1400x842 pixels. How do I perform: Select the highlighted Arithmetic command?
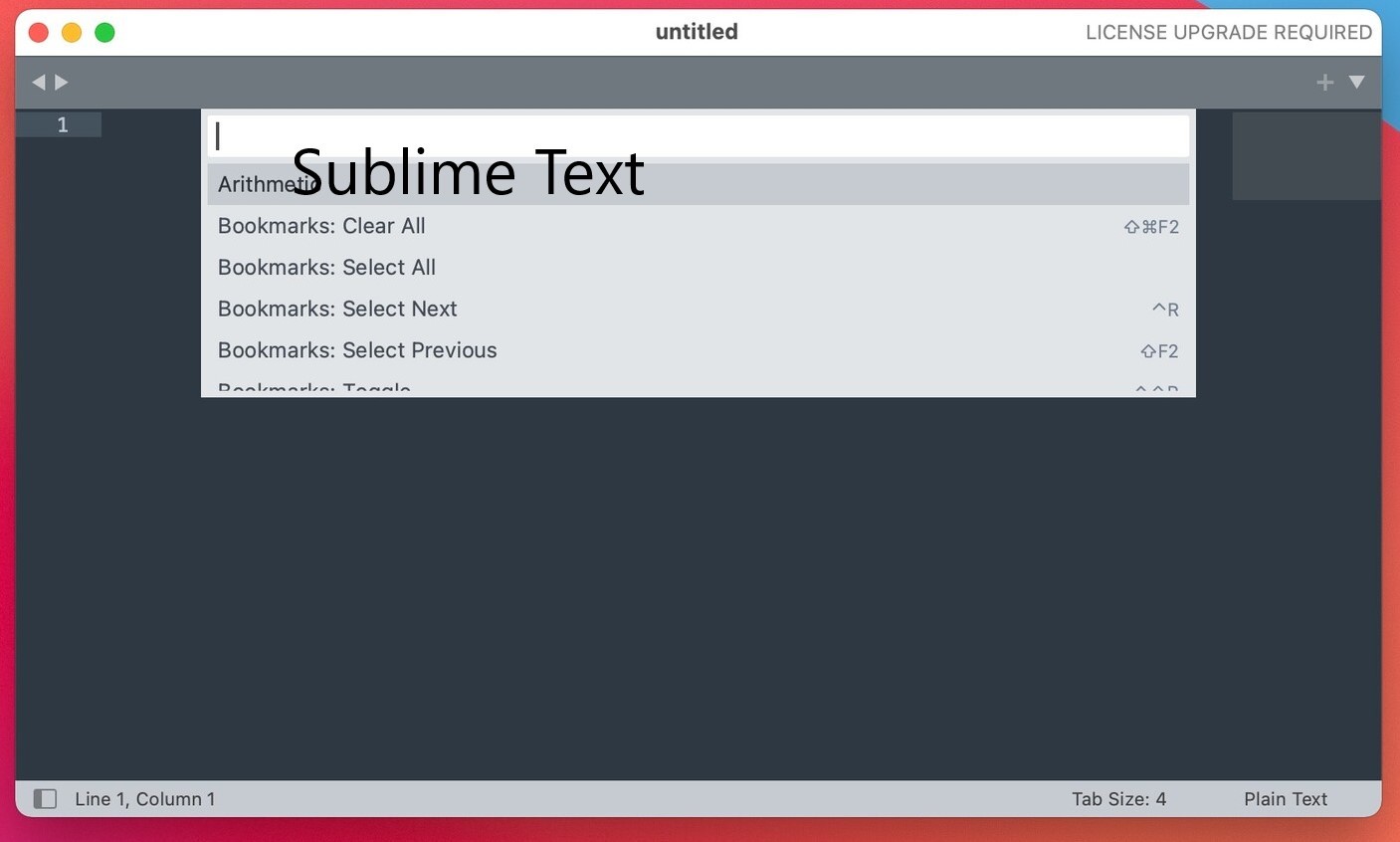(x=699, y=184)
